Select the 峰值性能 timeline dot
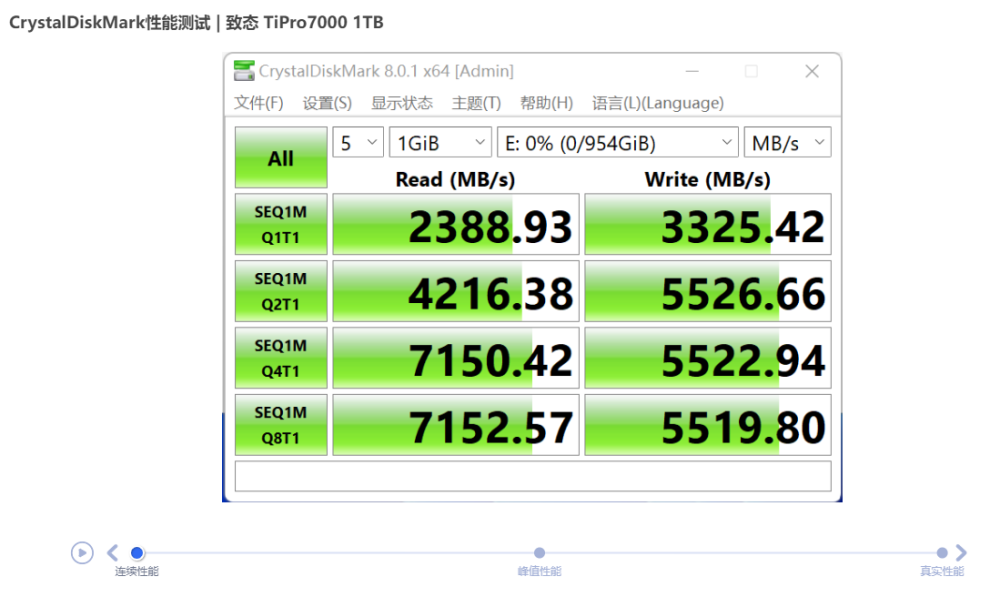This screenshot has height=597, width=1000. click(540, 552)
